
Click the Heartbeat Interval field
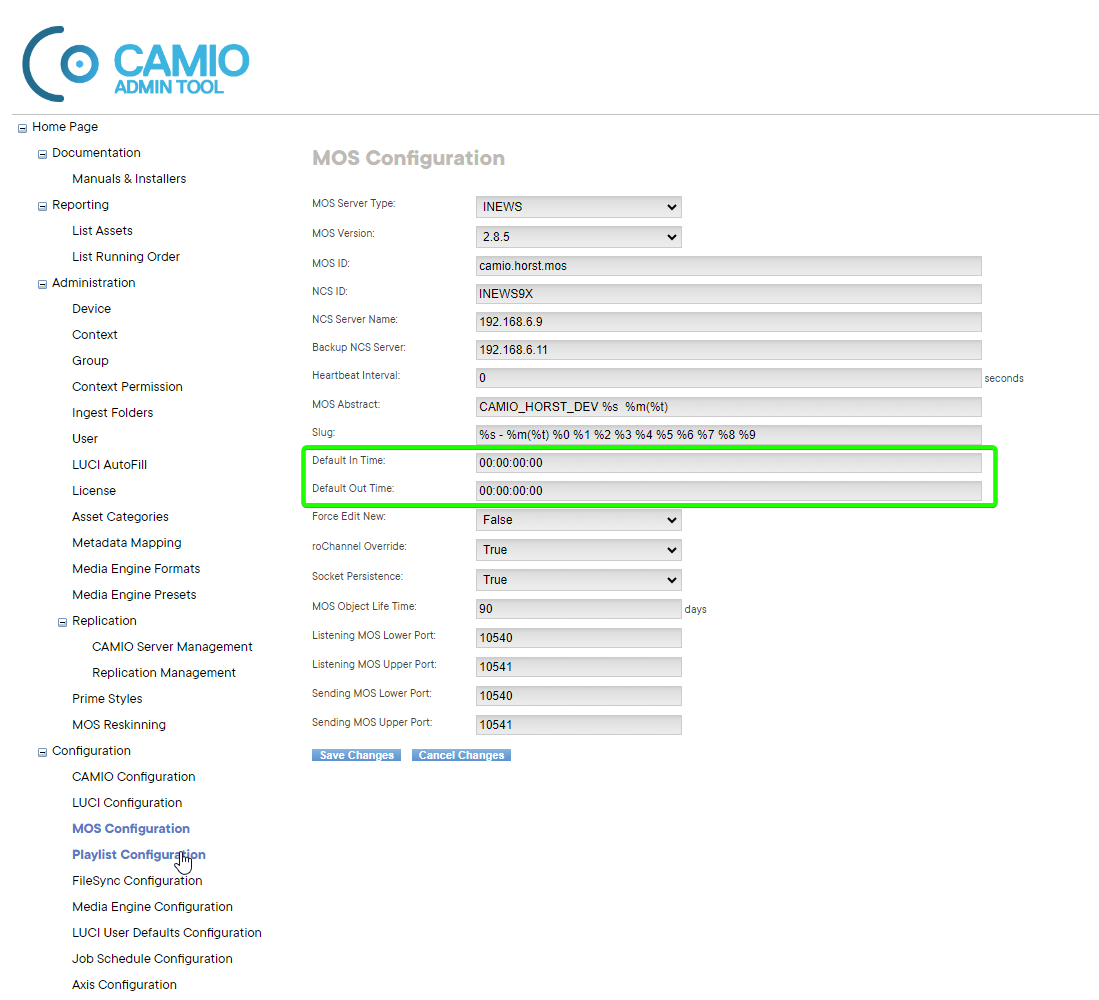tap(728, 378)
